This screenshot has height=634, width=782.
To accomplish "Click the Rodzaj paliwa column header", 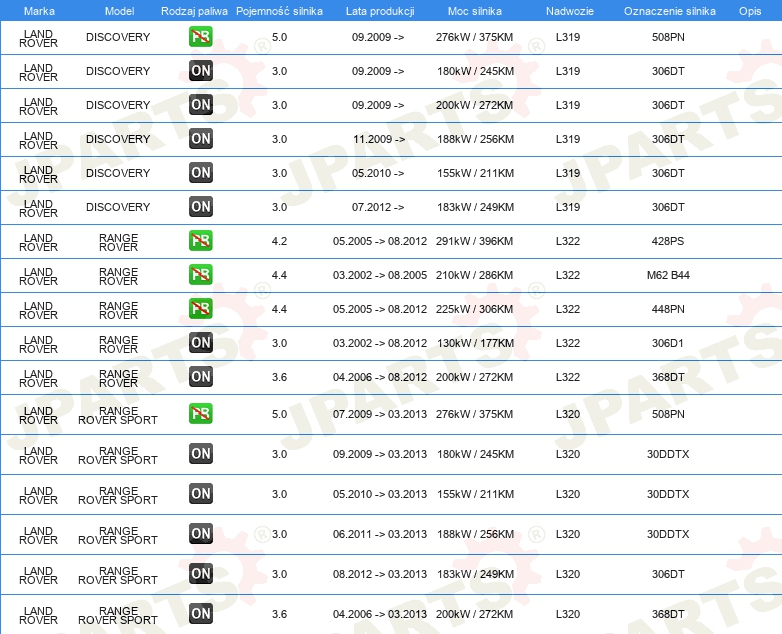I will pos(194,11).
